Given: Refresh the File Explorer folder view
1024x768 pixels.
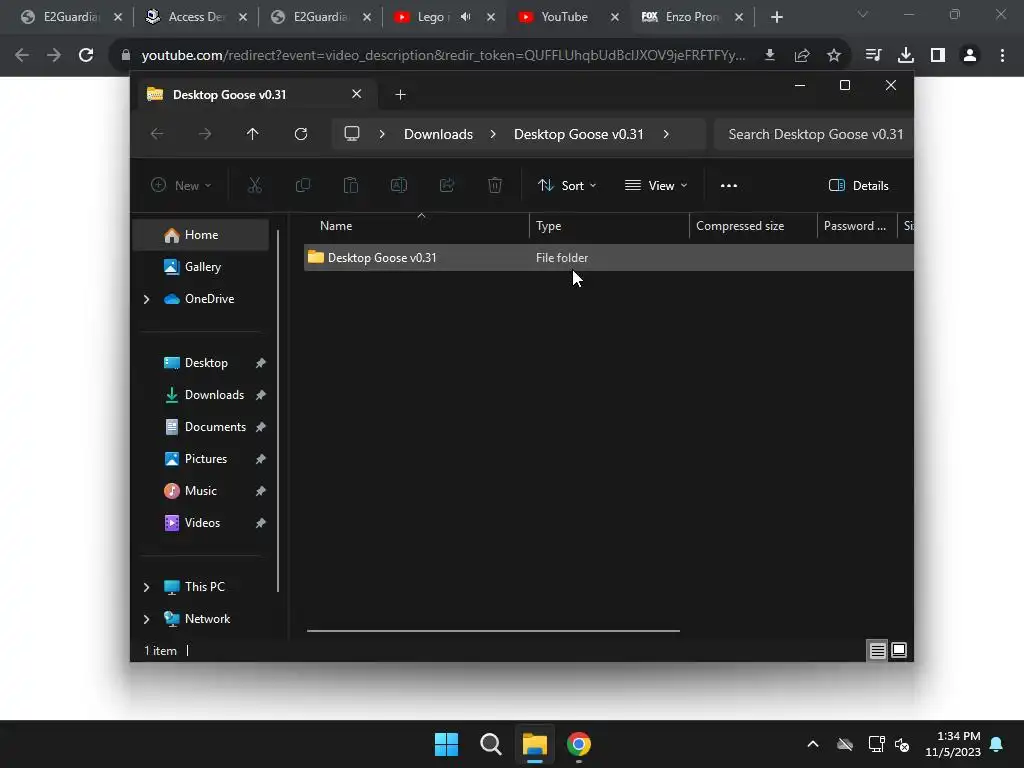Looking at the screenshot, I should [x=301, y=134].
